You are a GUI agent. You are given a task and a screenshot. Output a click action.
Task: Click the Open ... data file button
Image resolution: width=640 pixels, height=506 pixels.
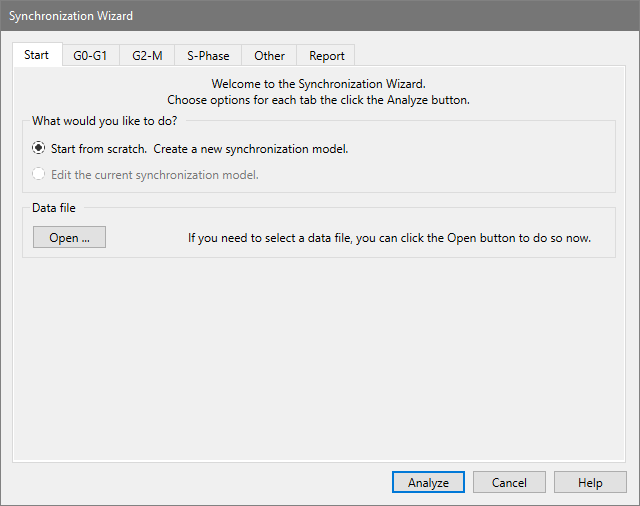tap(69, 237)
